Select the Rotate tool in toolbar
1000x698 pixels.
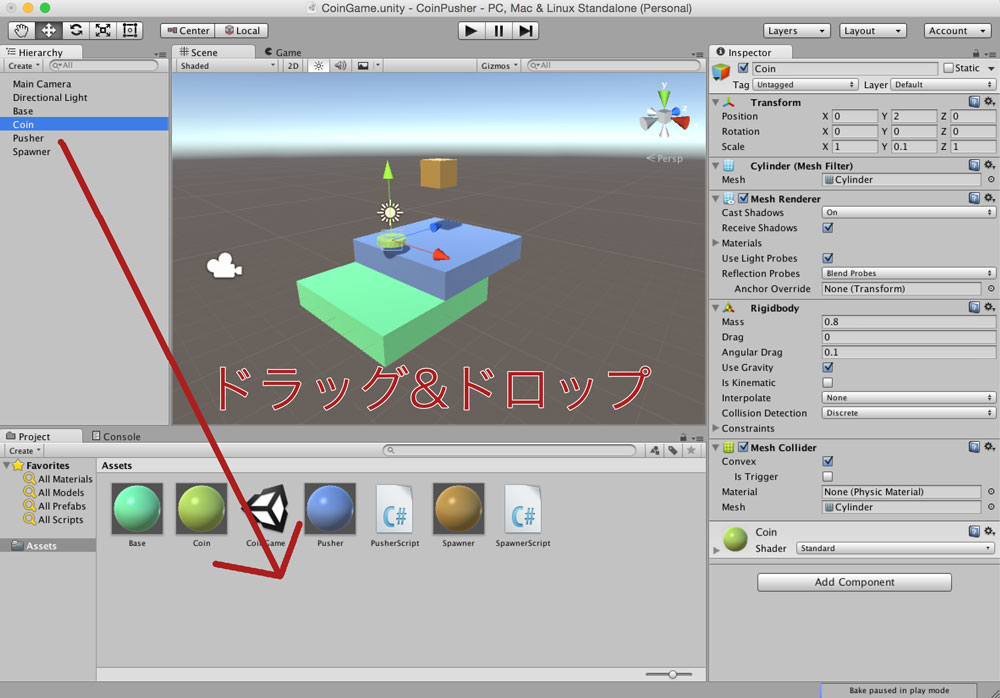click(76, 30)
